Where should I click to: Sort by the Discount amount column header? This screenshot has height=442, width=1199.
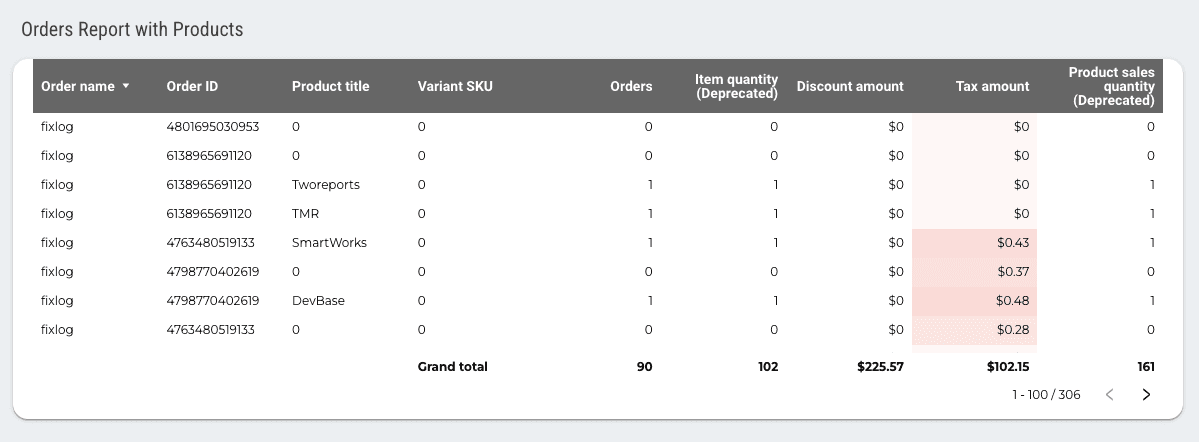click(850, 86)
